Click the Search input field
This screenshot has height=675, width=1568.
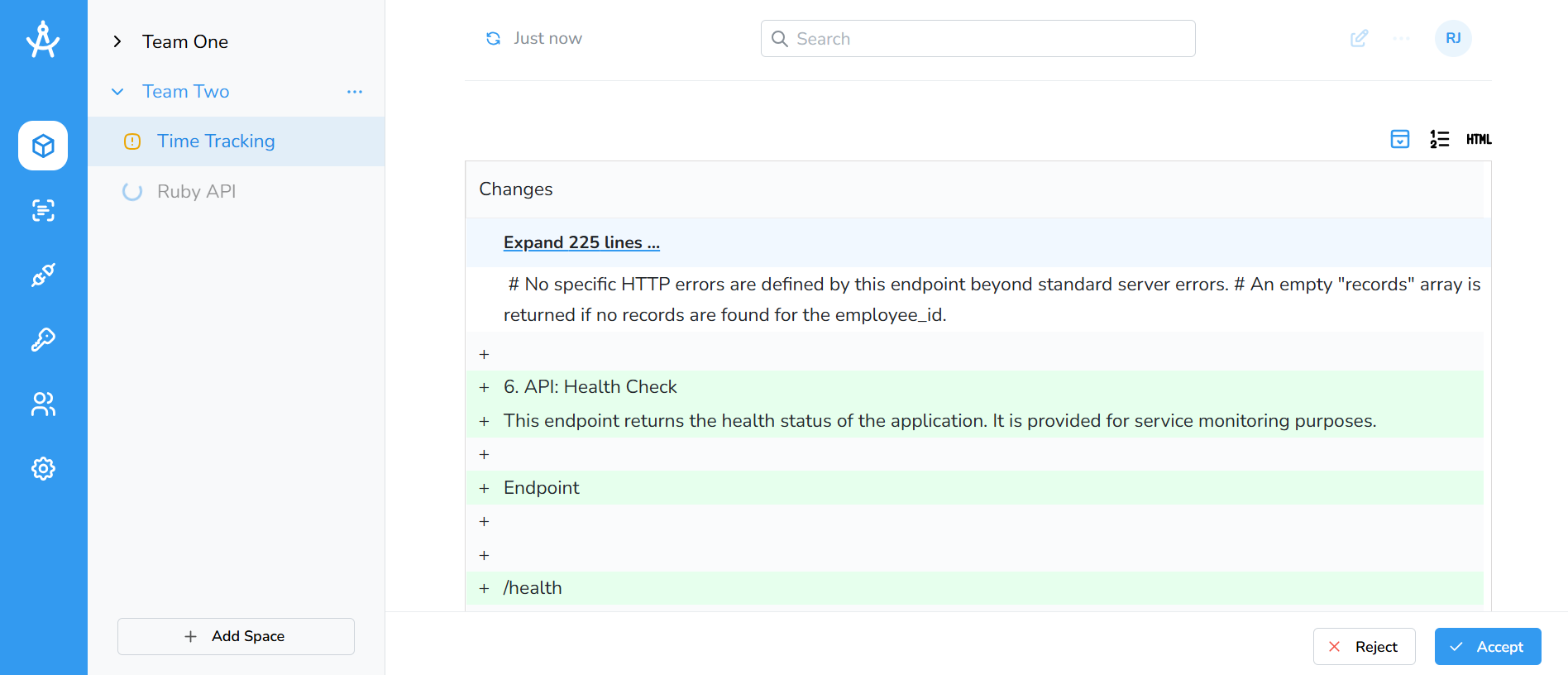click(978, 39)
